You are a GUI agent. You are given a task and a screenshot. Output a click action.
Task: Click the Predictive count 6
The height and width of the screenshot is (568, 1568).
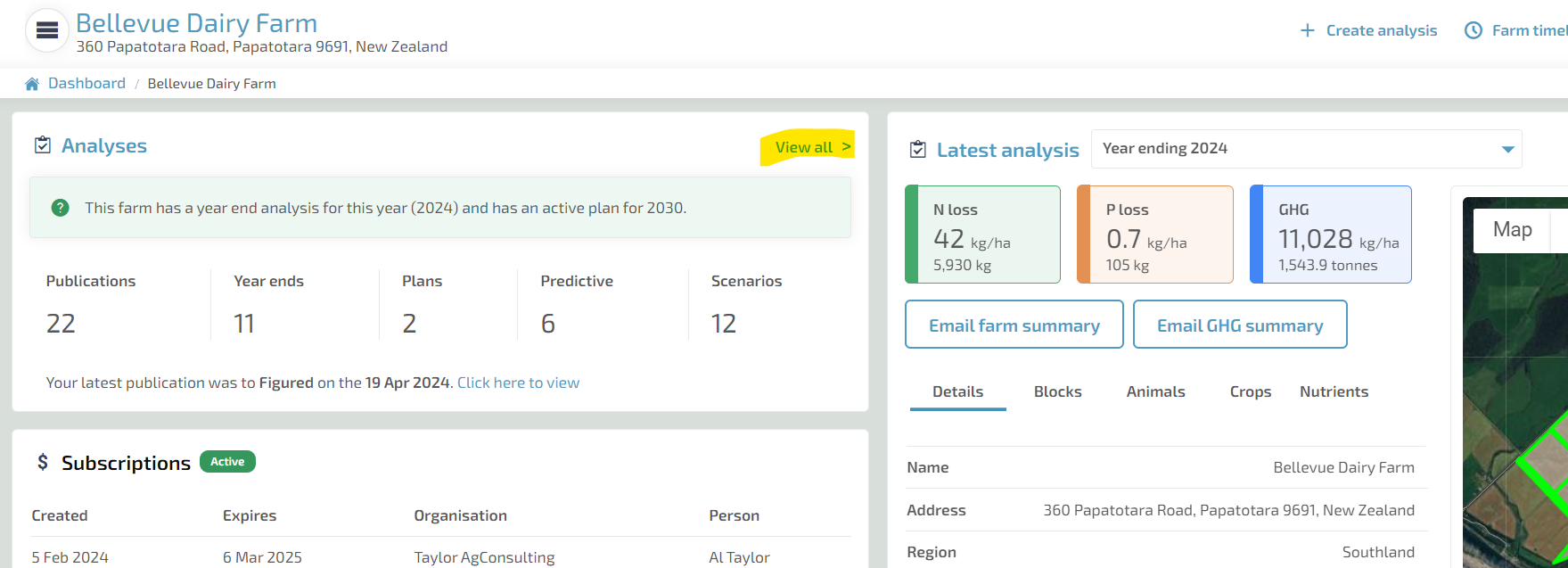click(x=548, y=324)
